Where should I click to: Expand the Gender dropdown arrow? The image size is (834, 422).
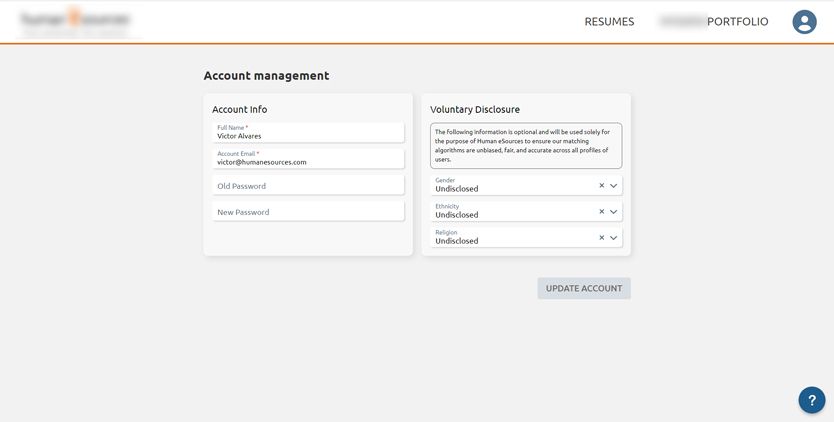tap(614, 186)
